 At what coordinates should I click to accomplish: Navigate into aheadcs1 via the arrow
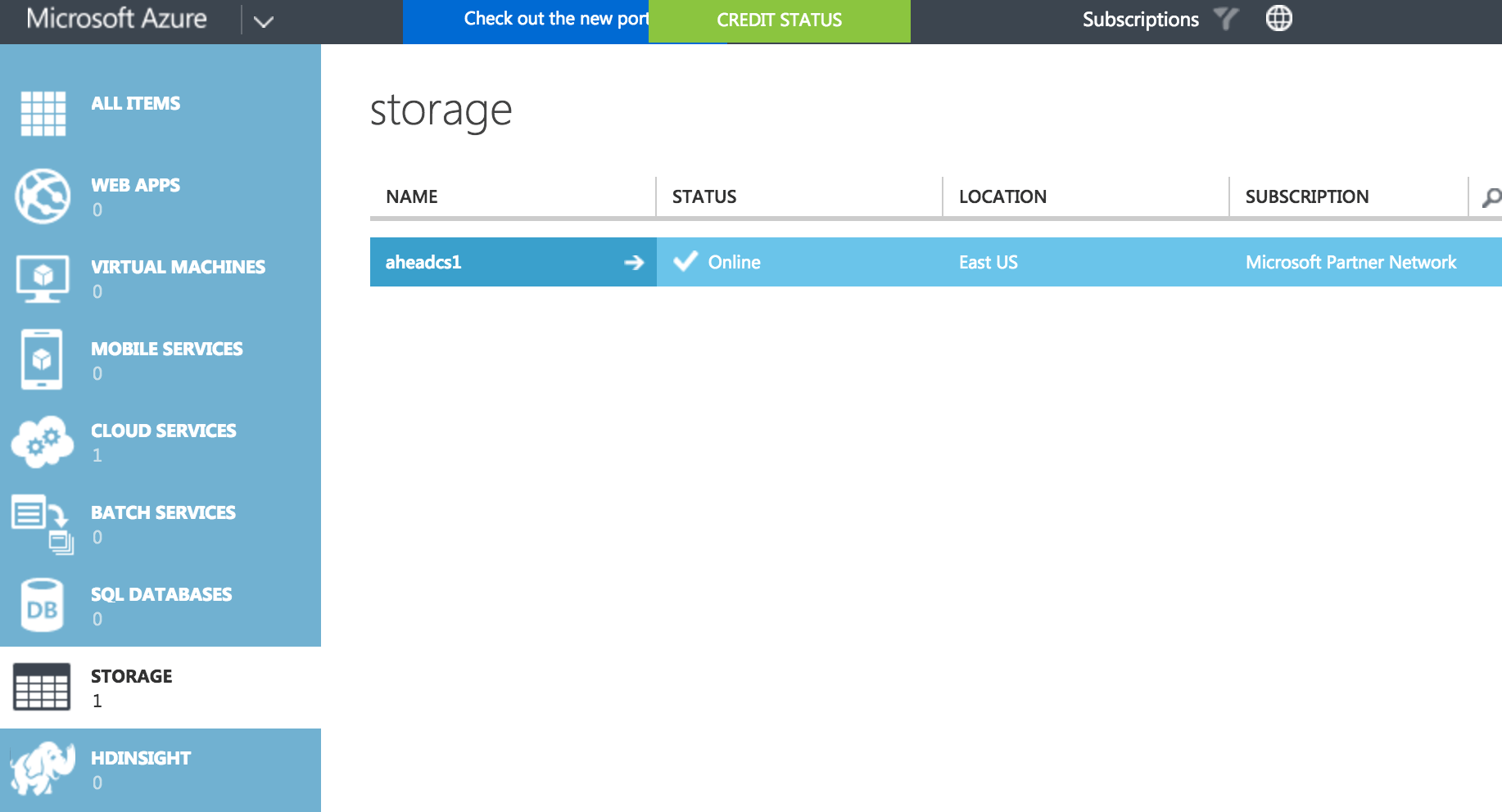634,262
